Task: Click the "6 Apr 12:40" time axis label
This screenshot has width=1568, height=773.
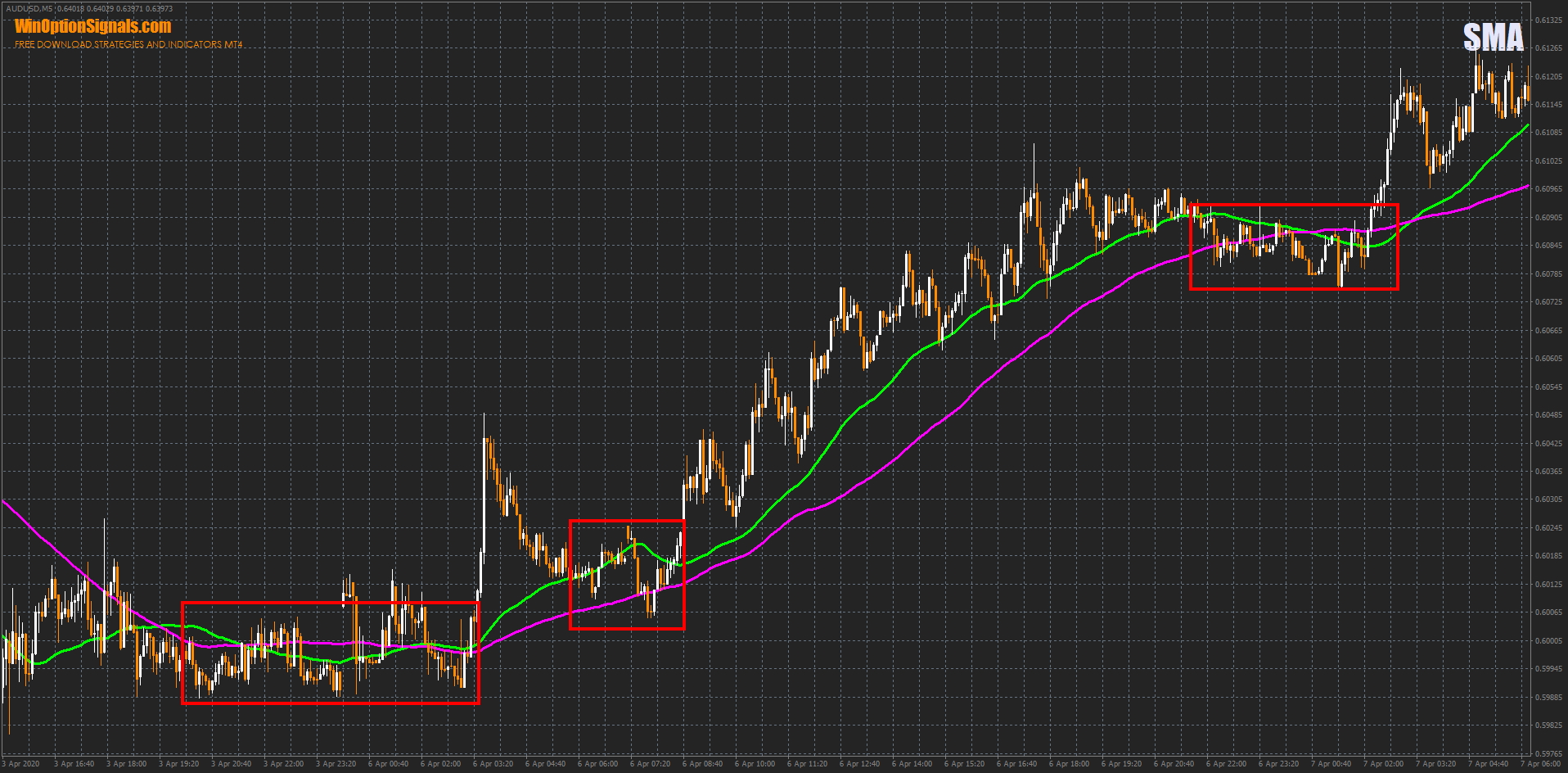Action: (860, 764)
